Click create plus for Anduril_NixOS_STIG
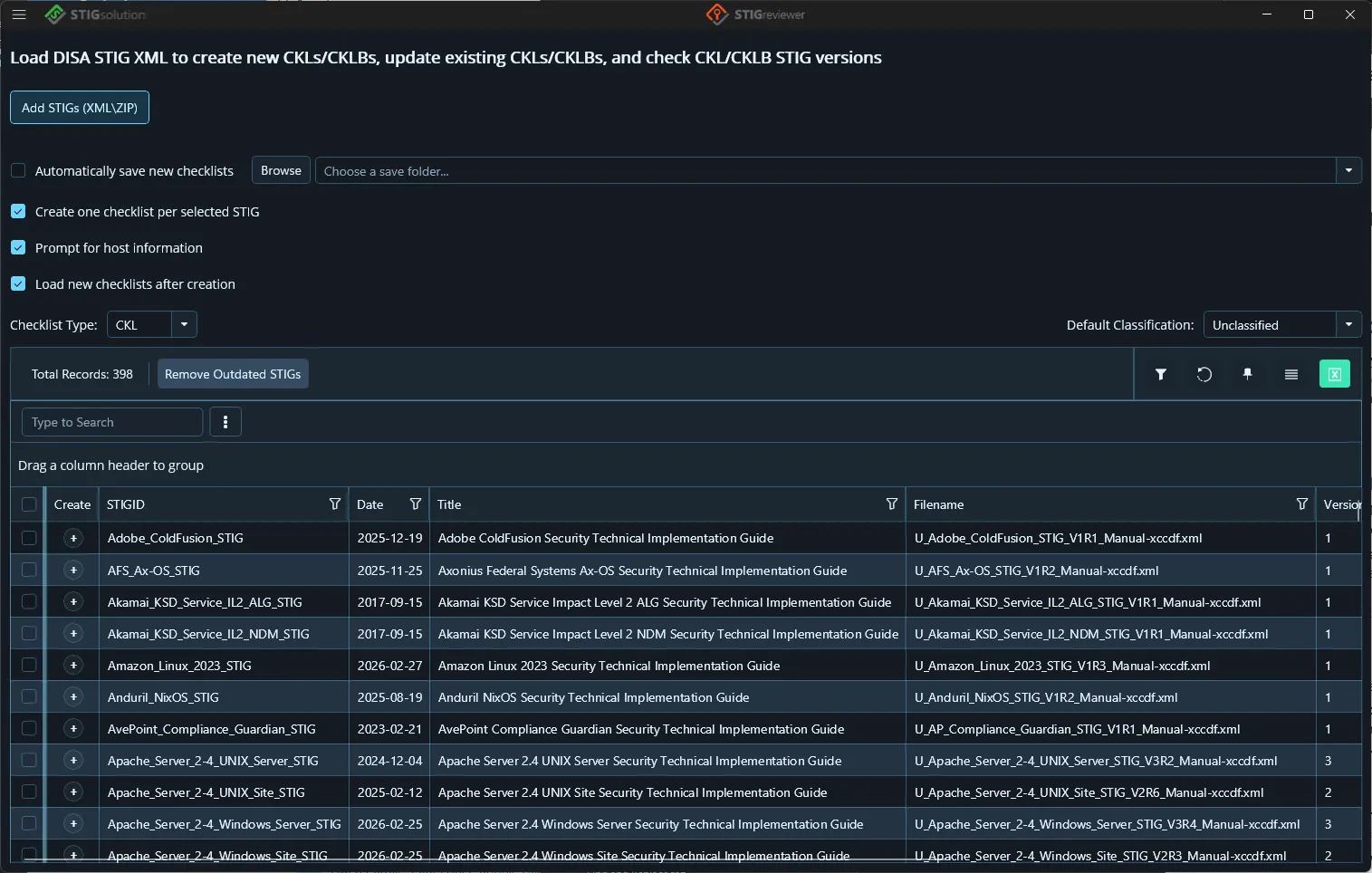Image resolution: width=1372 pixels, height=873 pixels. pos(73,697)
